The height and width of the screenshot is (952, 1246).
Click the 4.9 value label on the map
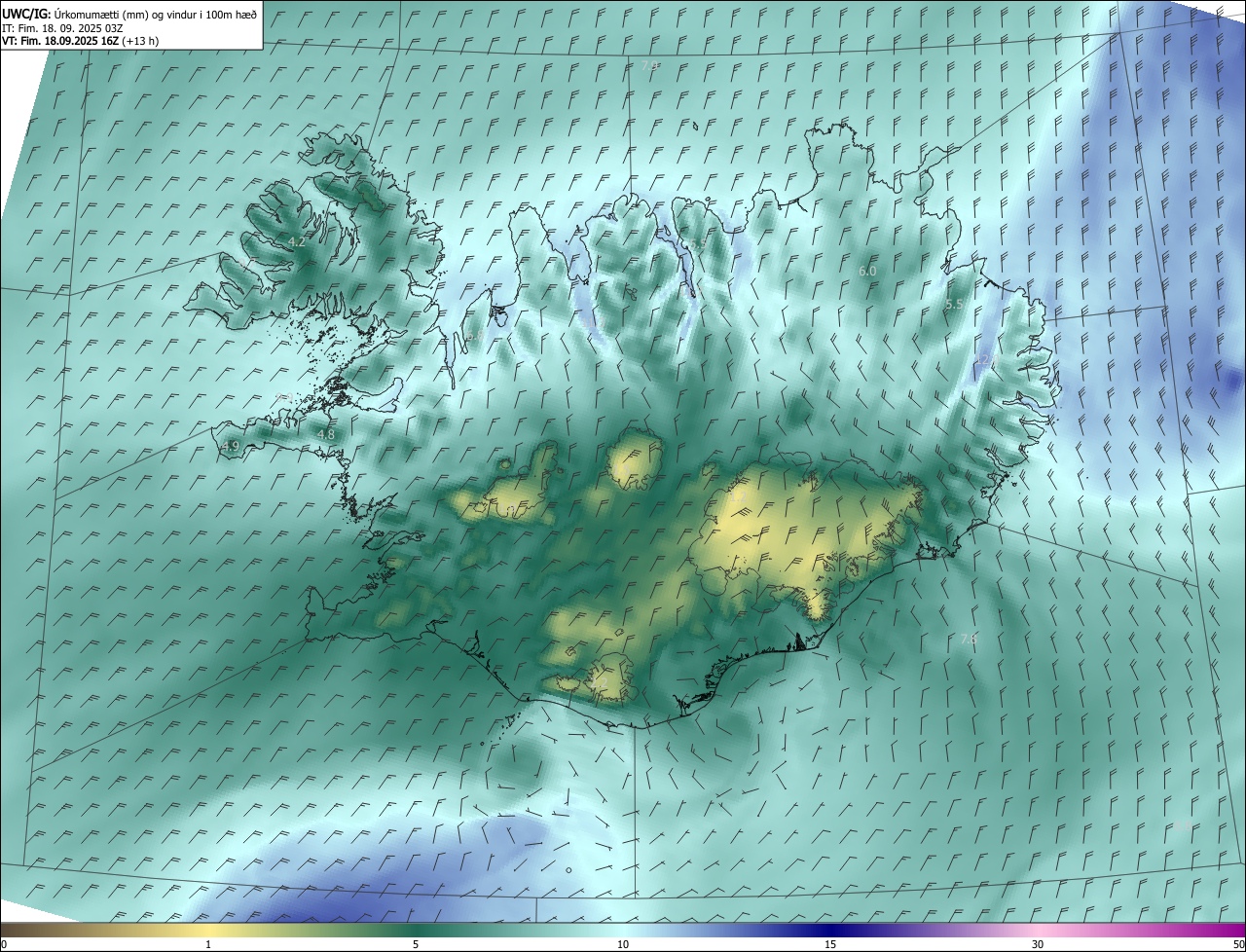point(230,446)
